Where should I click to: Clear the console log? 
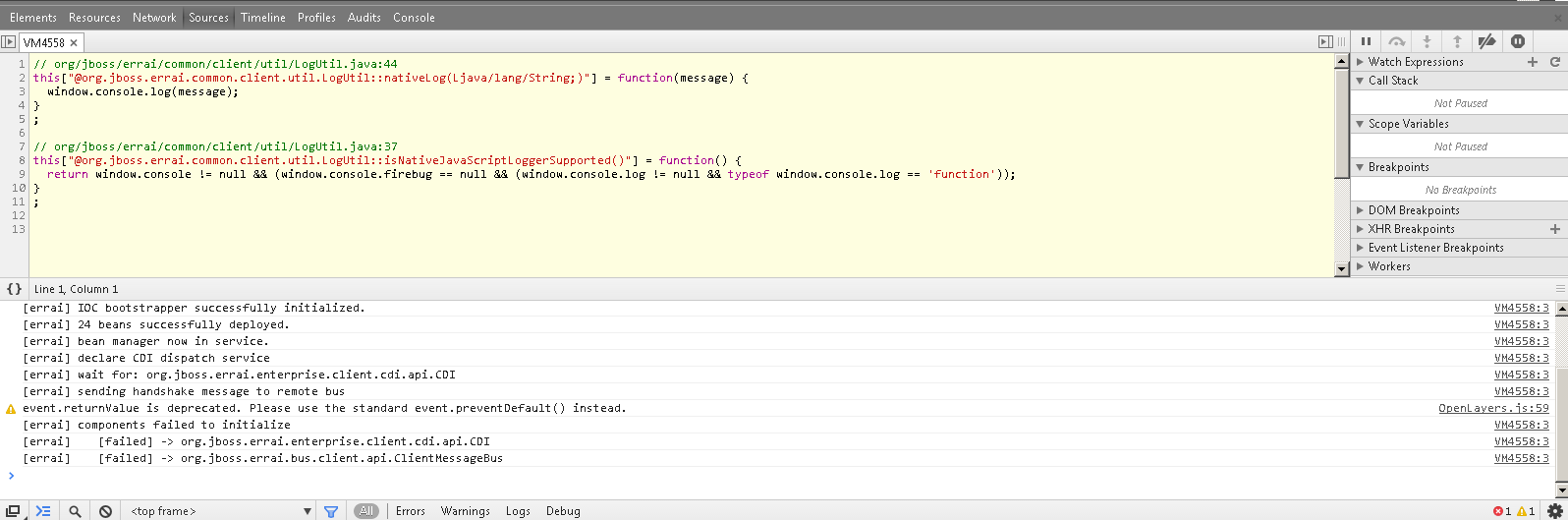click(x=105, y=511)
